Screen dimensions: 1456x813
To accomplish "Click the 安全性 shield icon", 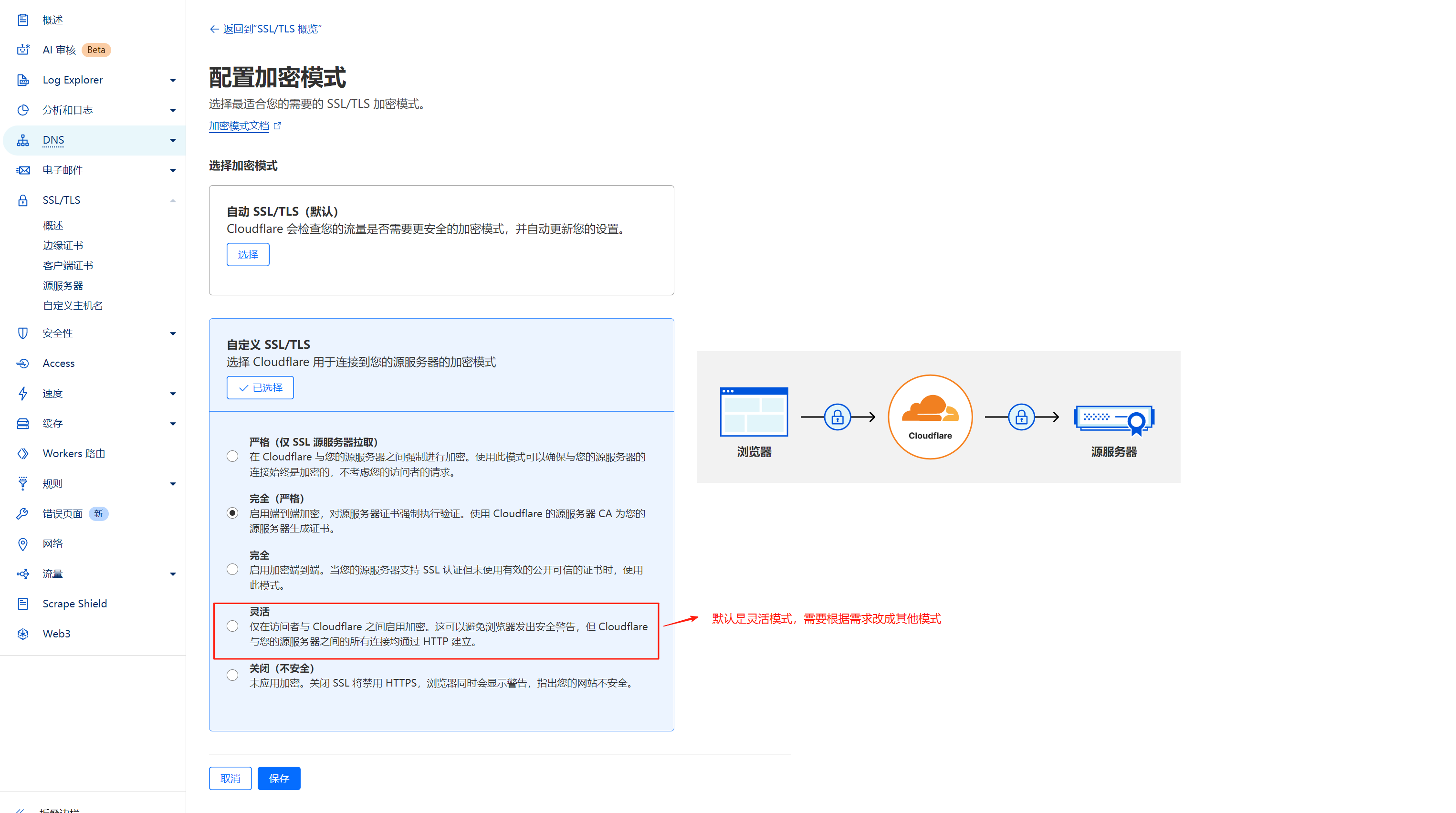I will [x=22, y=334].
